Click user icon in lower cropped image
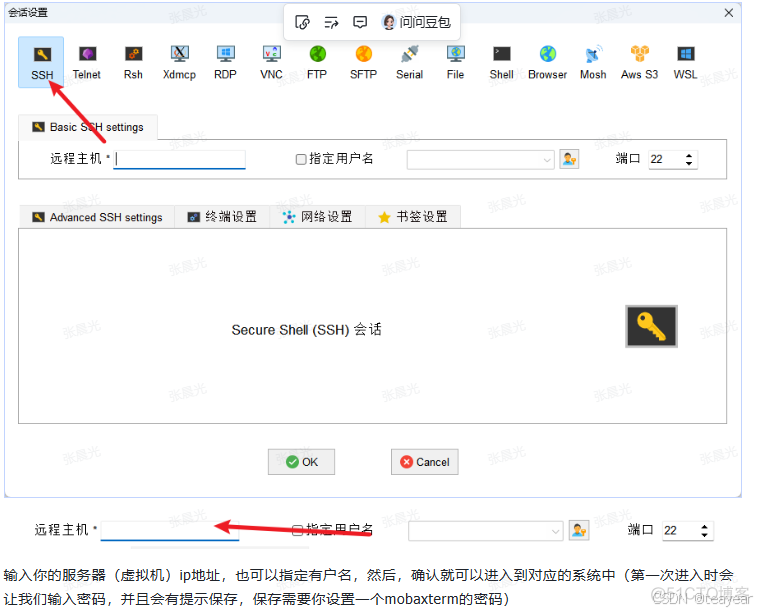The image size is (759, 612). (x=579, y=531)
